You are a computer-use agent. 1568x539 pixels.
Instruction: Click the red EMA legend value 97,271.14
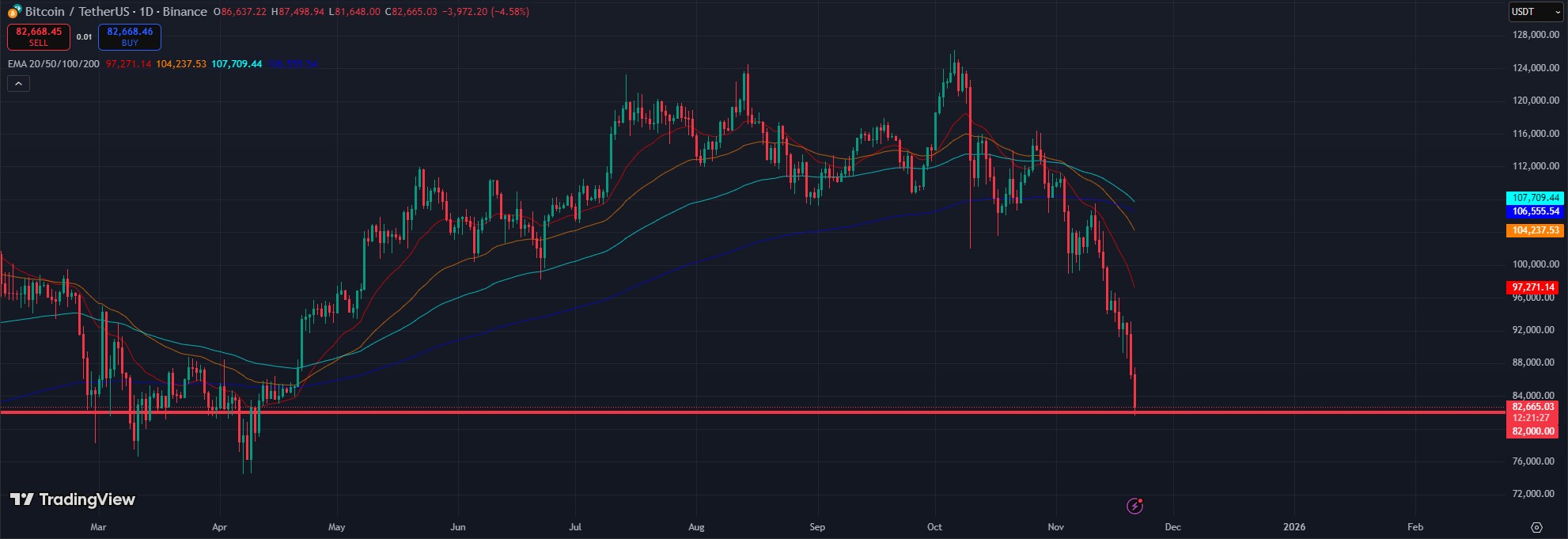click(x=128, y=64)
